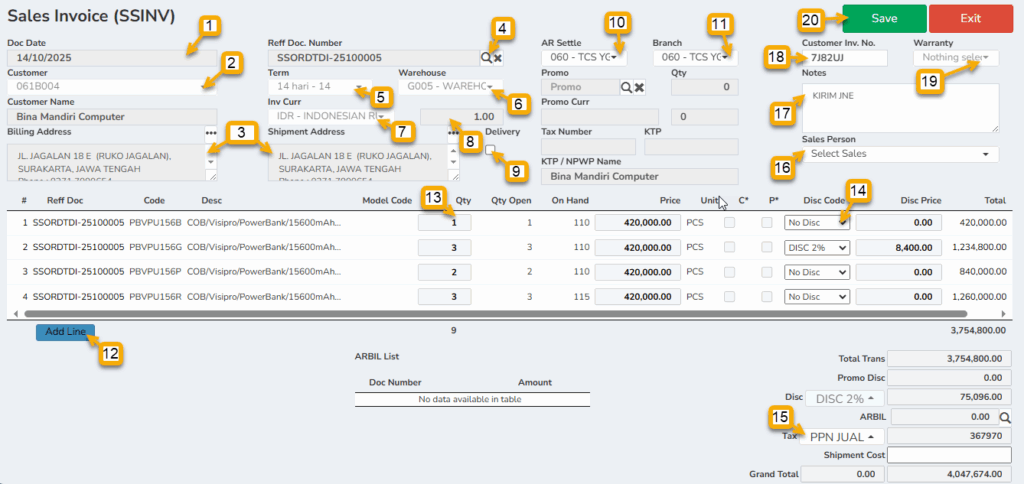Check the P* box in row 2
This screenshot has height=484, width=1024.
[766, 247]
